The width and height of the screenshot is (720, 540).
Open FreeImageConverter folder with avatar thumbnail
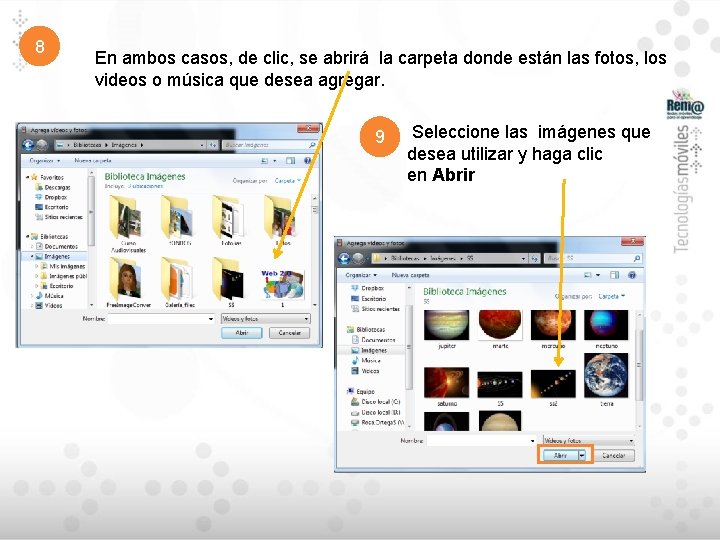point(128,282)
